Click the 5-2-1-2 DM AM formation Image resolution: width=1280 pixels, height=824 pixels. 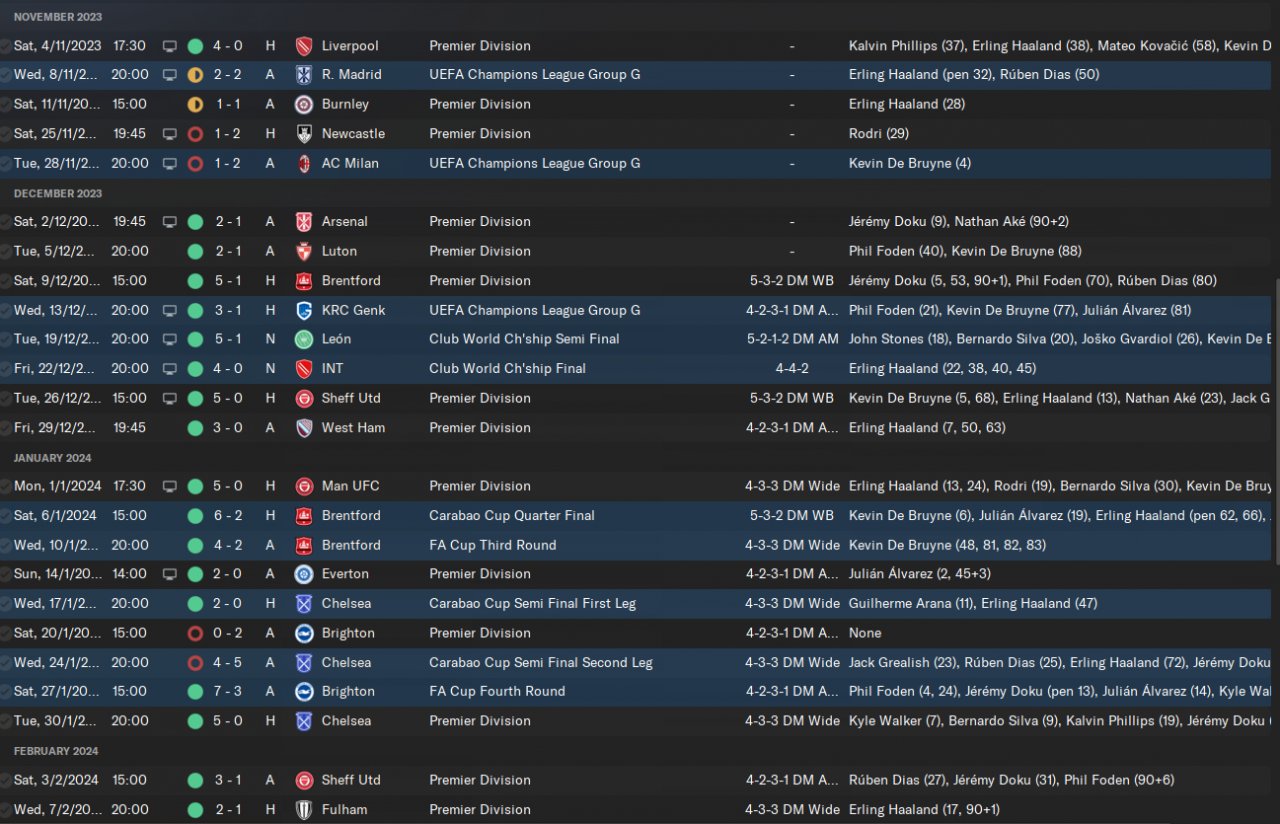(x=792, y=339)
